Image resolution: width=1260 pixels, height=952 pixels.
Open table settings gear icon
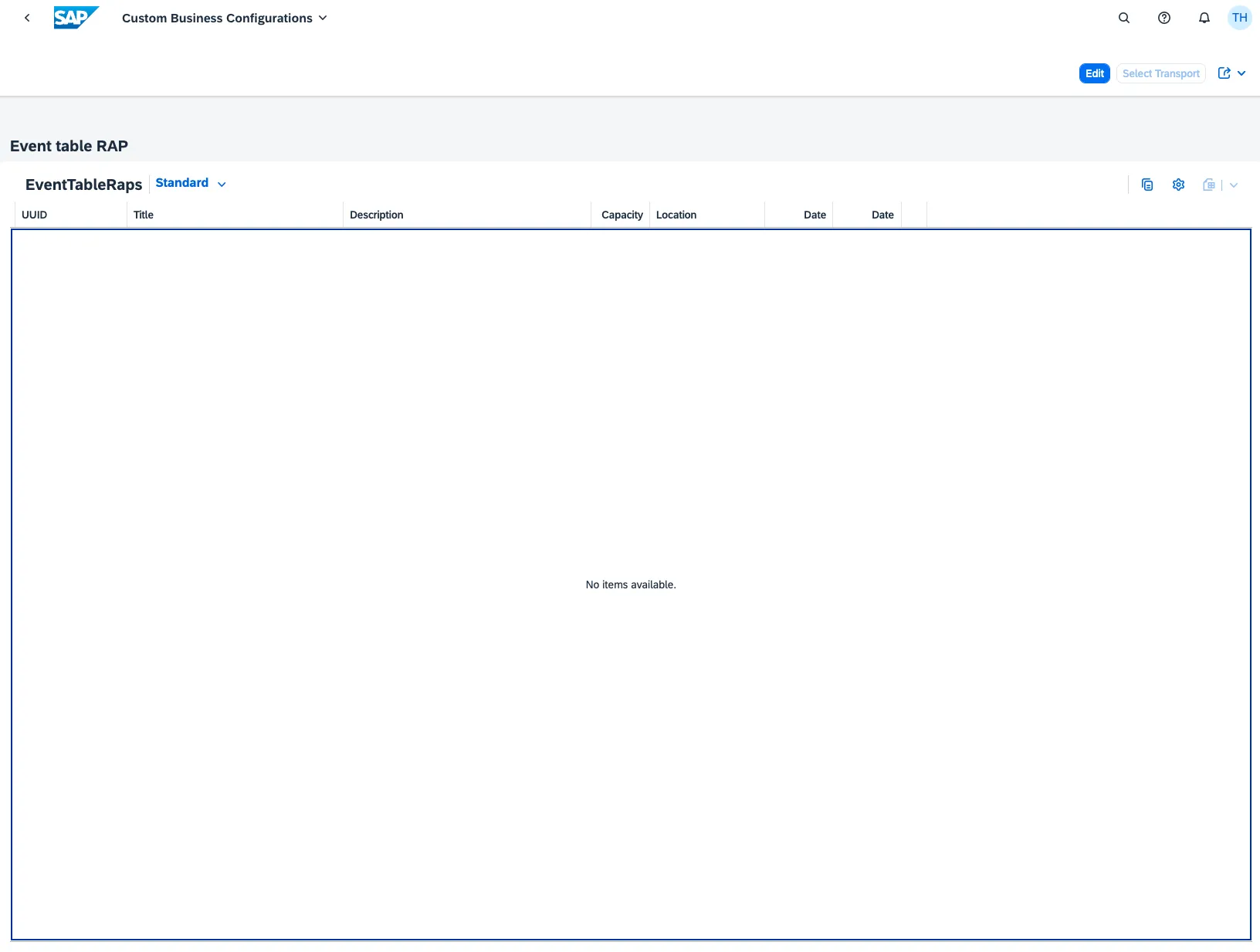tap(1178, 185)
